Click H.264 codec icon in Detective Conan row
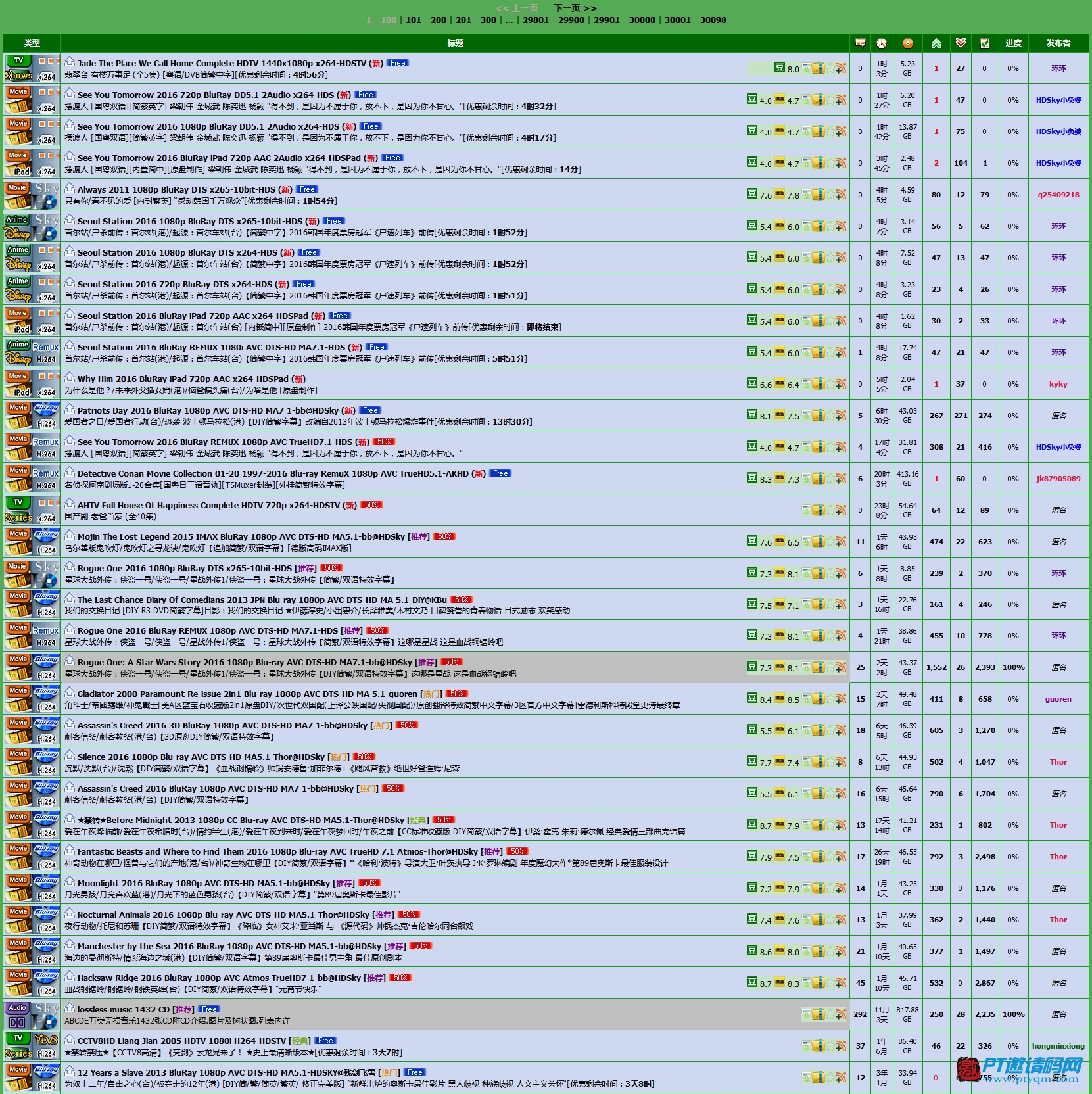1092x1094 pixels. pos(46,485)
